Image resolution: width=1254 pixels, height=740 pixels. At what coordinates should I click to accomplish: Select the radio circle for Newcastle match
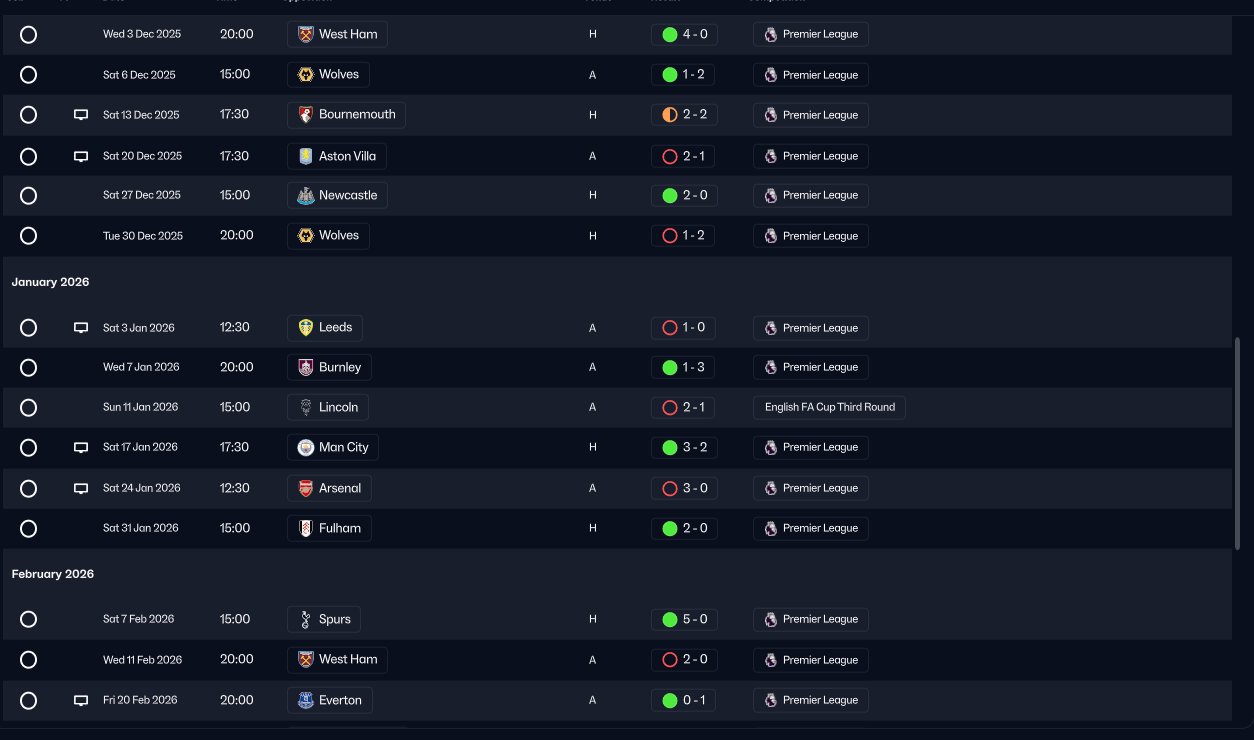pyautogui.click(x=28, y=195)
